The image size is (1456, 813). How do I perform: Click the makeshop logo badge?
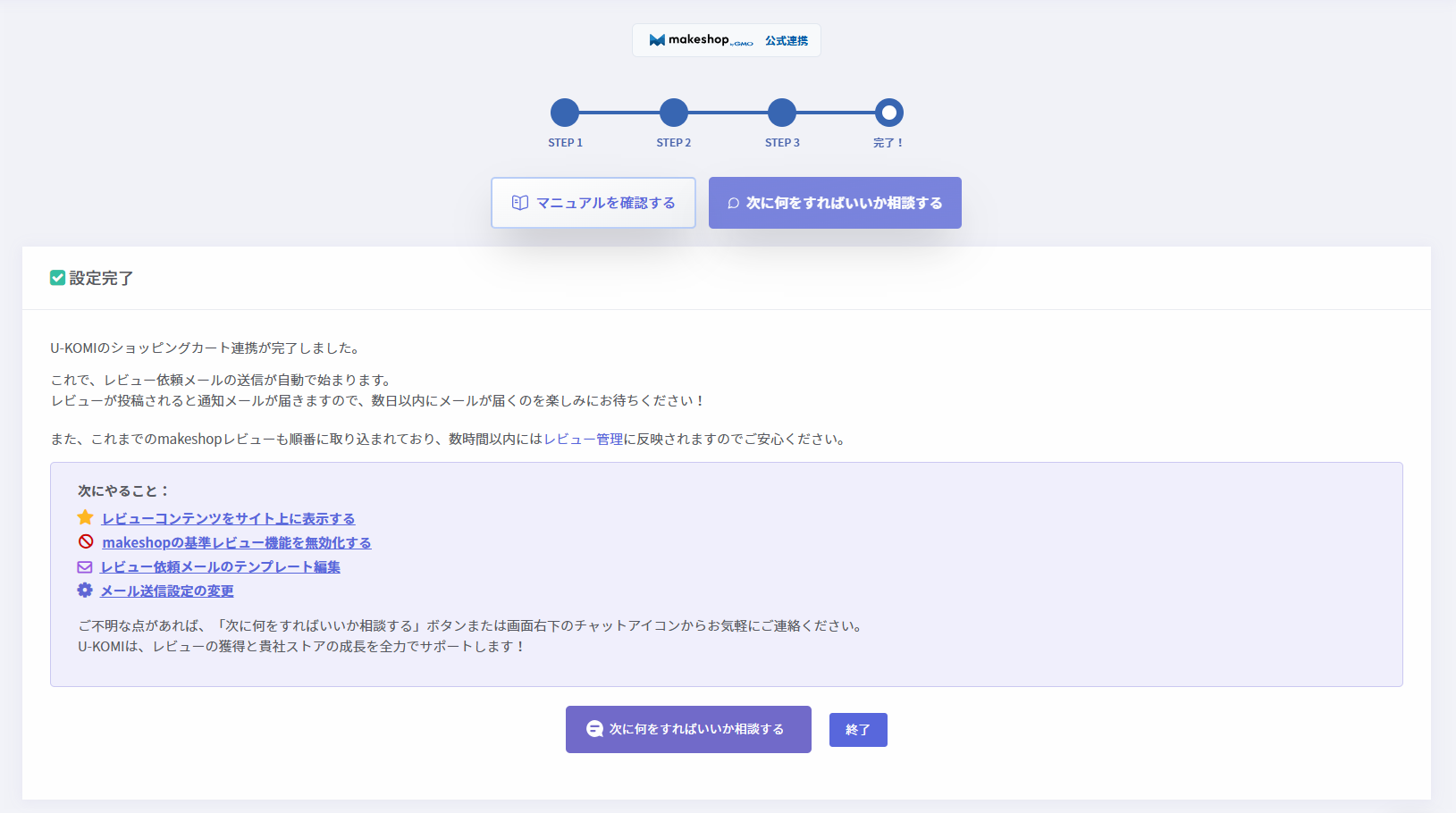[726, 40]
